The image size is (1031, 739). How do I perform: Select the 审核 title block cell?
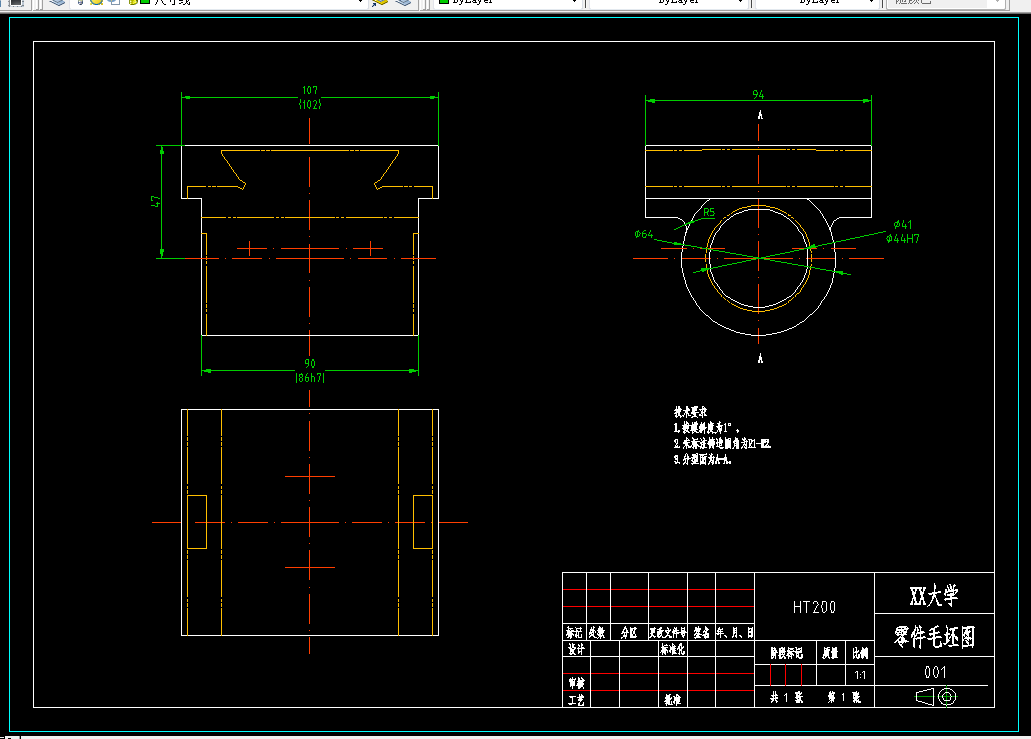(576, 683)
